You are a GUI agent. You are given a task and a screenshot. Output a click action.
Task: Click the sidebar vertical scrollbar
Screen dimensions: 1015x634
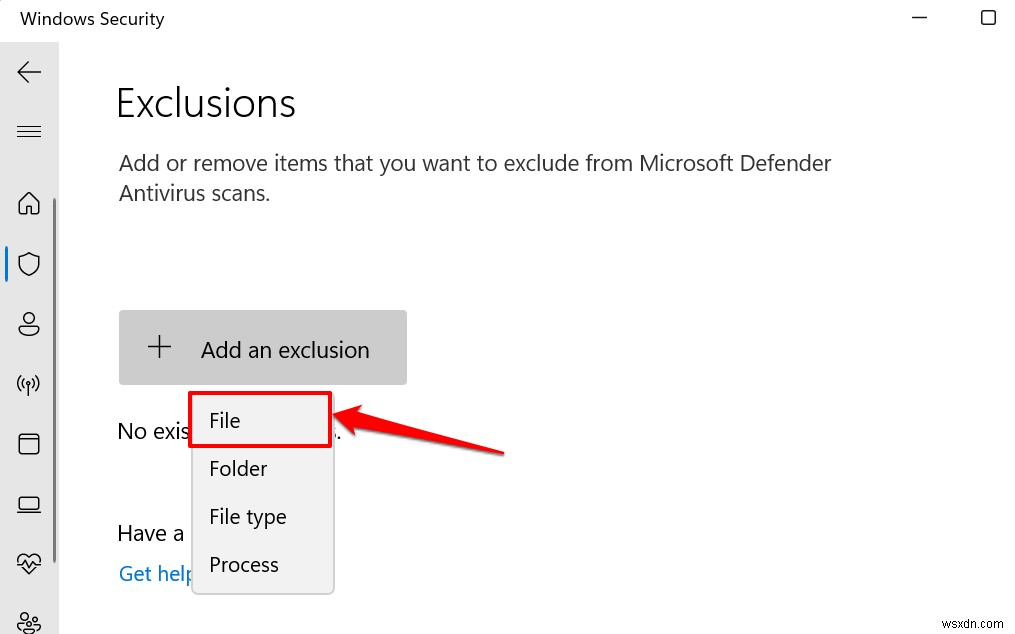click(54, 380)
